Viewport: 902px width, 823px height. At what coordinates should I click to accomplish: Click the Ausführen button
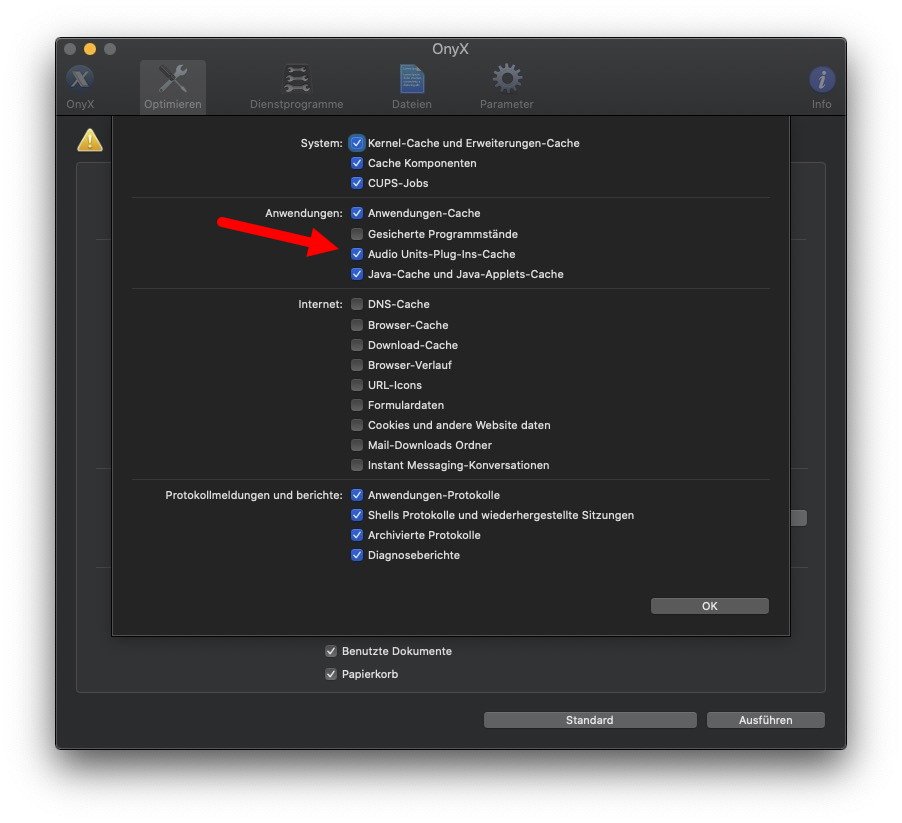coord(765,719)
